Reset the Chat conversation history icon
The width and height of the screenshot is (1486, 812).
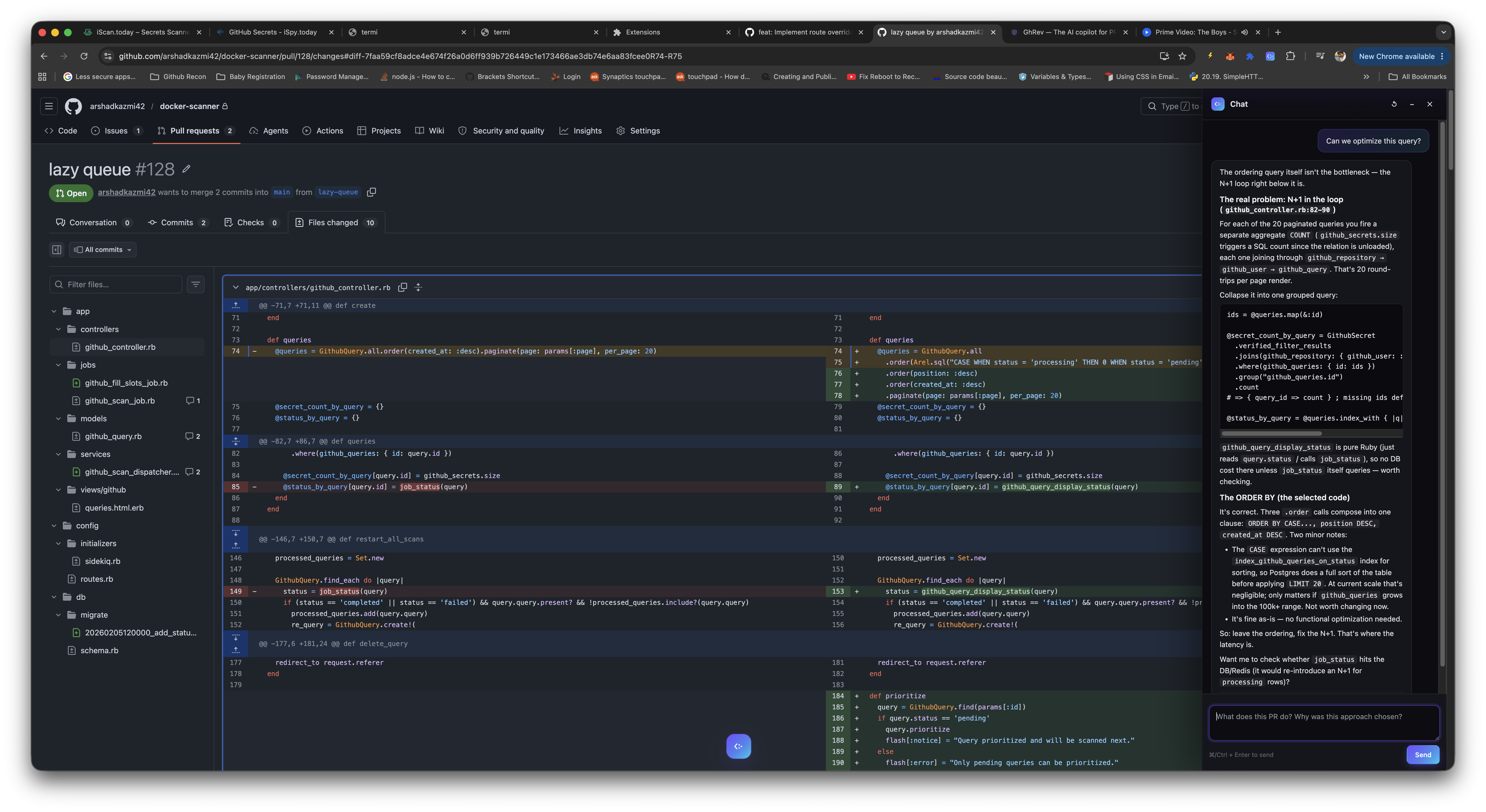tap(1394, 104)
